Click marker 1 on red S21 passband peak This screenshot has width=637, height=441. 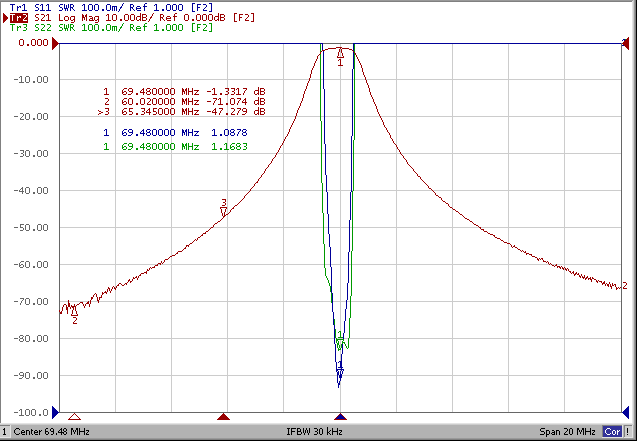[340, 54]
